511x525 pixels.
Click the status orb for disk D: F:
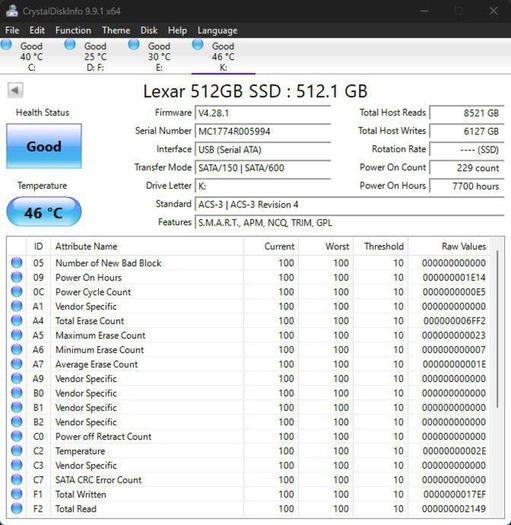point(70,45)
